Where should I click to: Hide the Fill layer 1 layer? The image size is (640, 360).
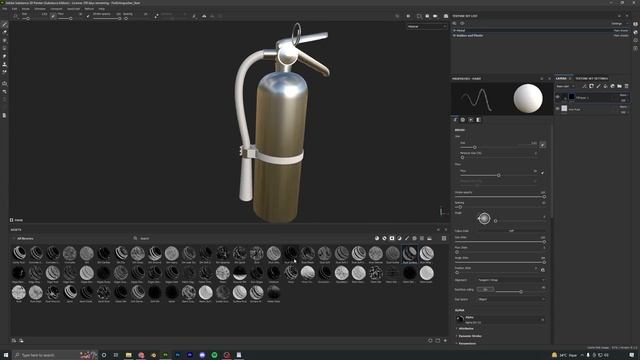[558, 97]
